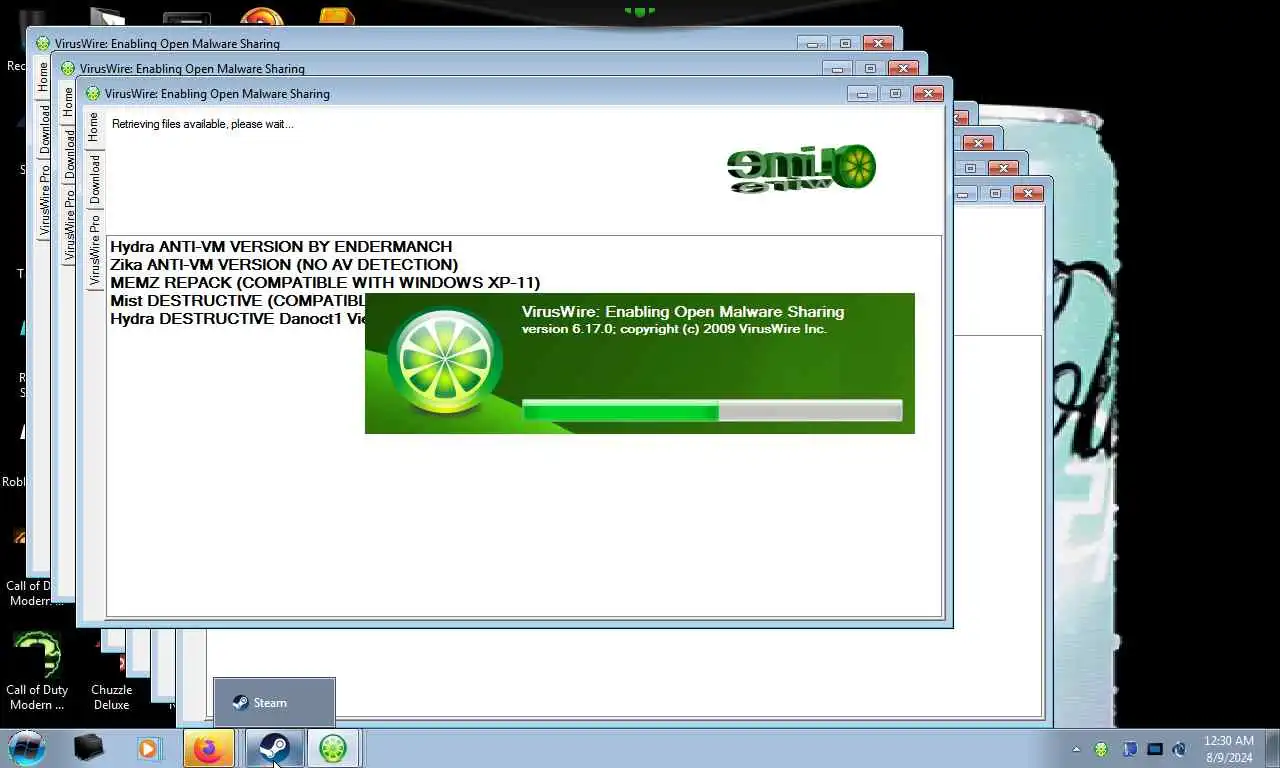This screenshot has height=768, width=1280.
Task: Click the Steam taskbar button
Action: (273, 748)
